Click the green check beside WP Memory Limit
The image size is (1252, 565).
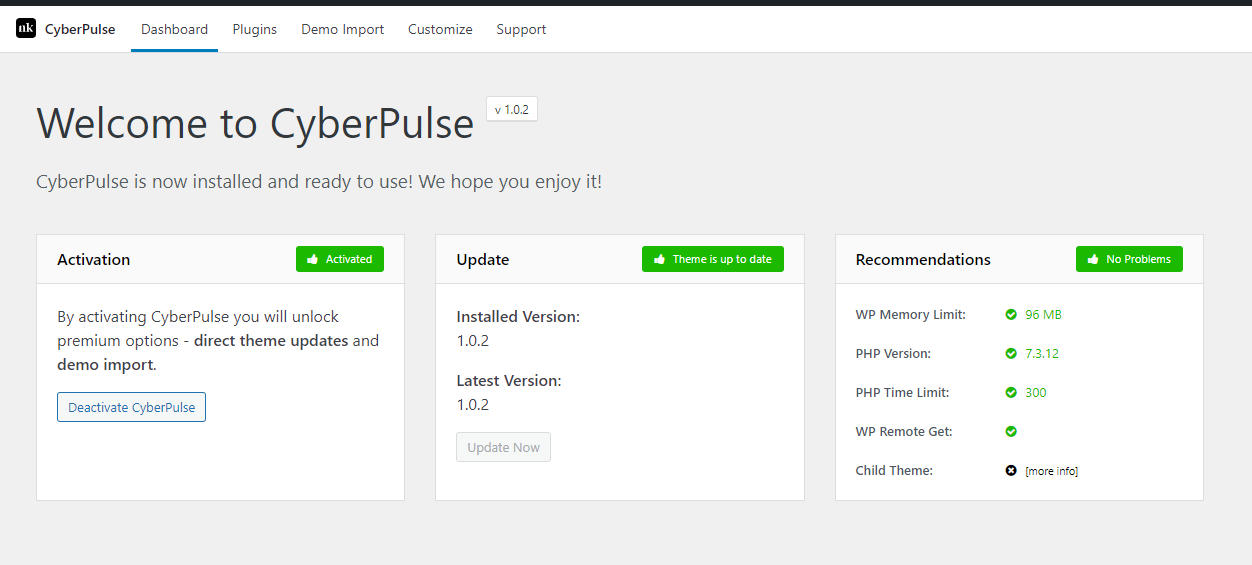click(x=1011, y=315)
